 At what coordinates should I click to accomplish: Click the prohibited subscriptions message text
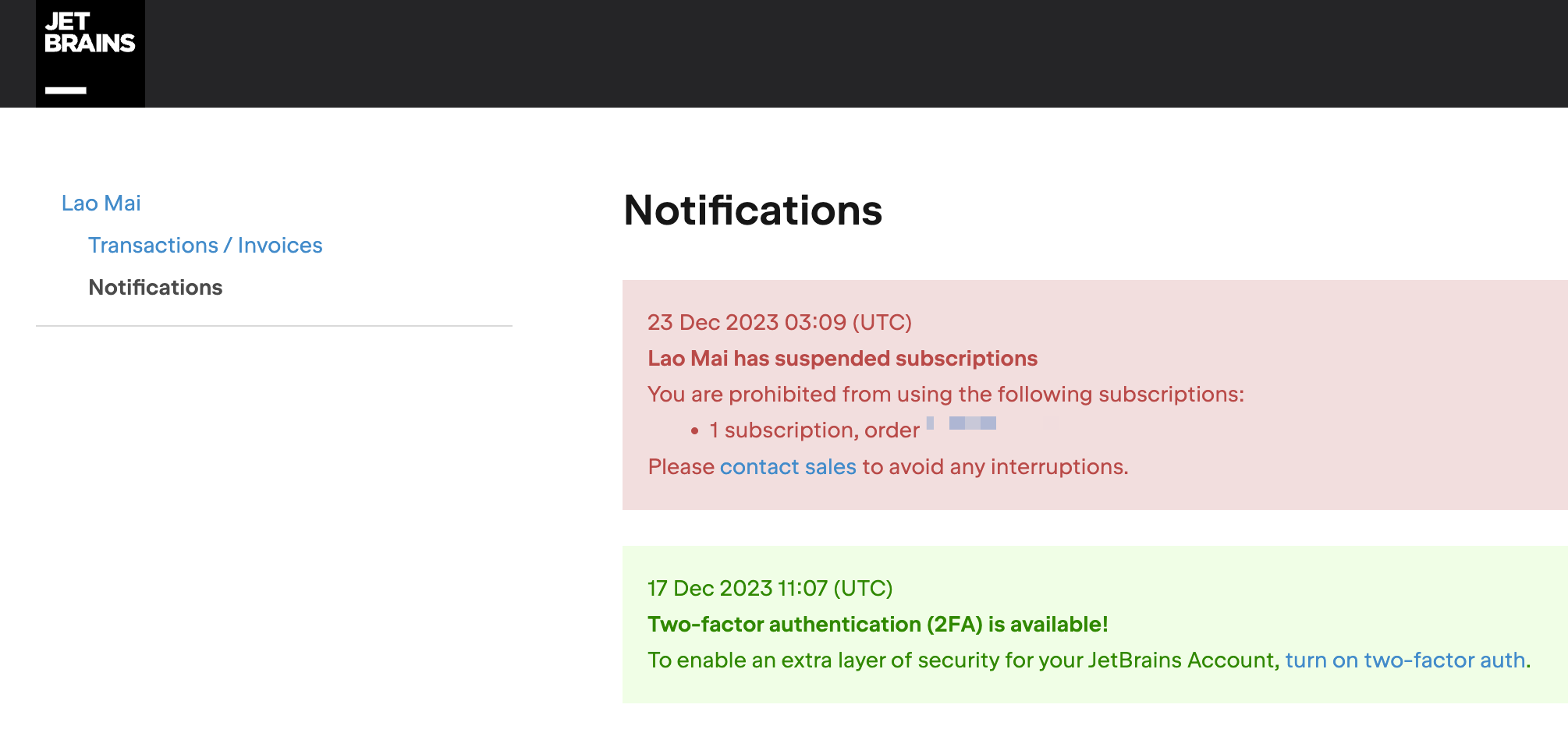tap(945, 395)
